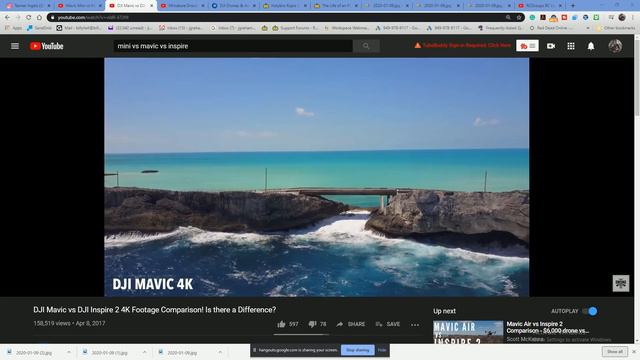Open the Other bookmarks folder

(616, 28)
